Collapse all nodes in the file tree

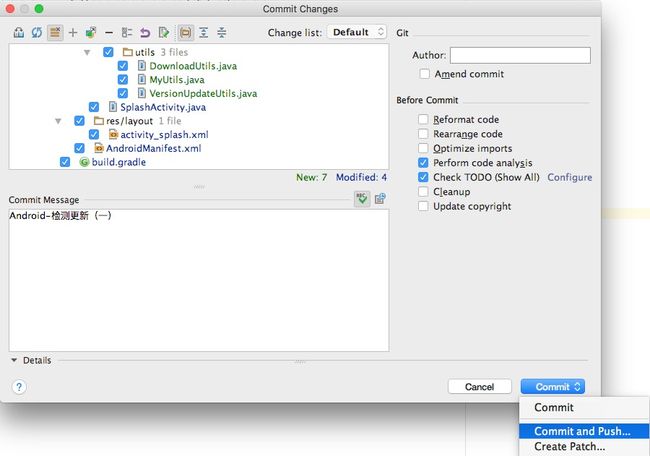pyautogui.click(x=222, y=32)
